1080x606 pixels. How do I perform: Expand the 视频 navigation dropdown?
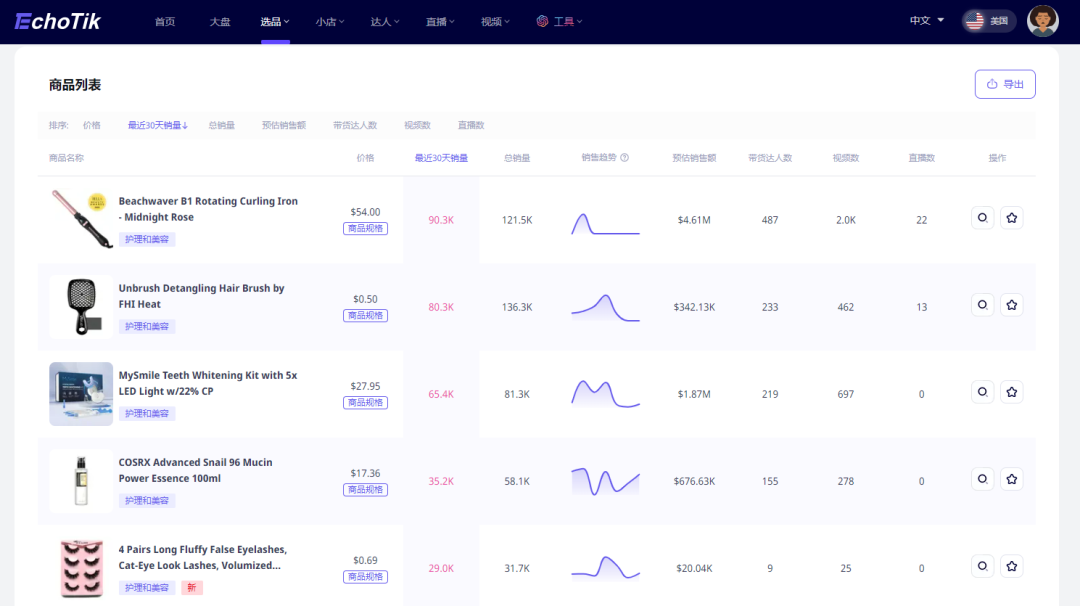pyautogui.click(x=495, y=21)
